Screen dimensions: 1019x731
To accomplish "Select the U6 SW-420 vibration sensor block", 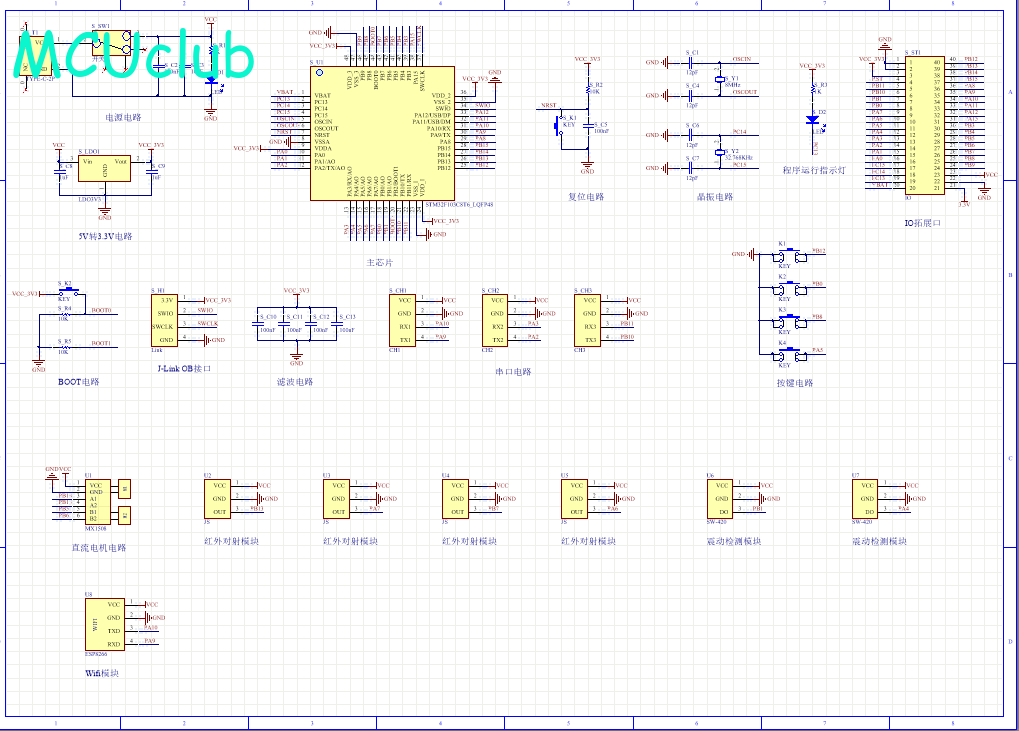I will coord(720,499).
